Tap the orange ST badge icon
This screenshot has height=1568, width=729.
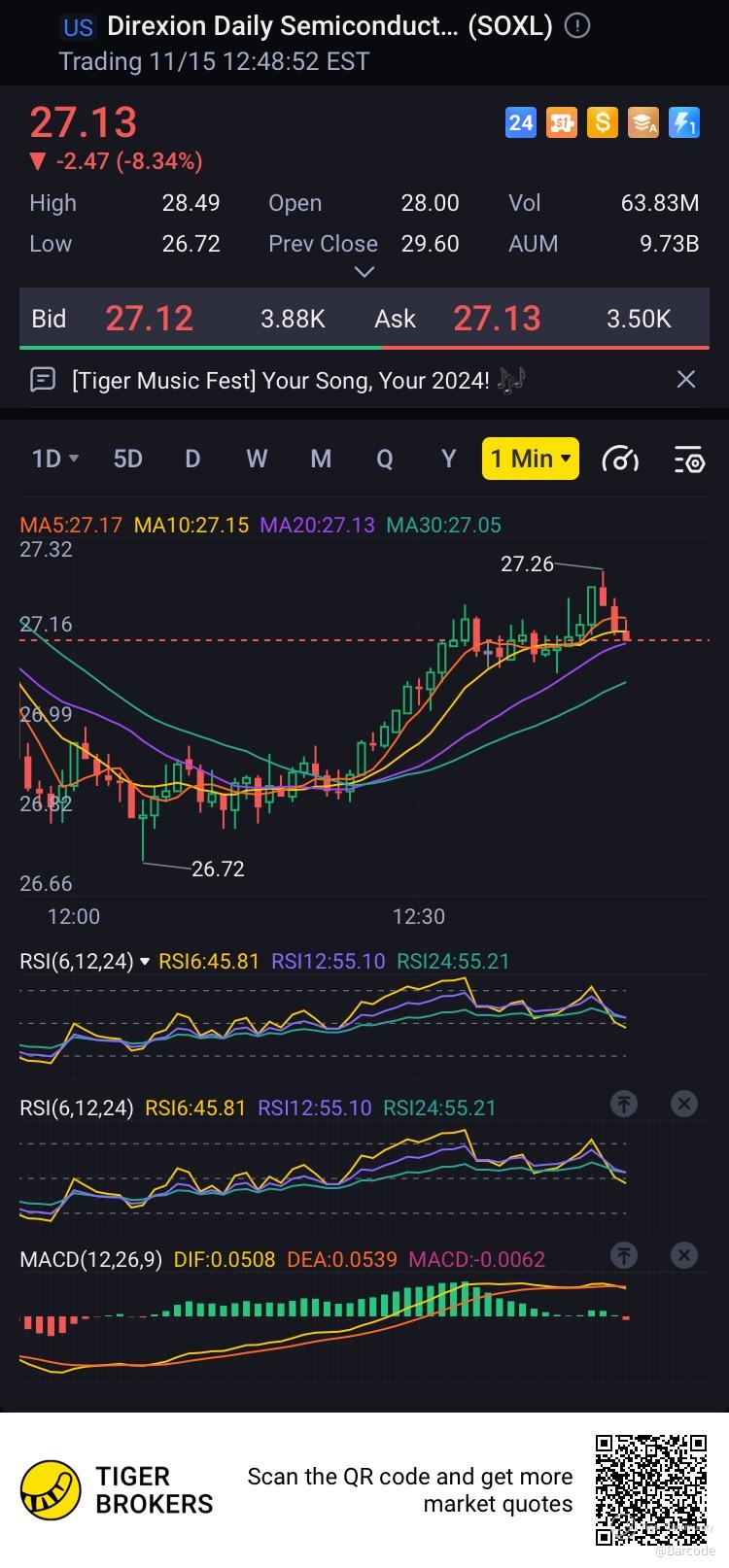(562, 122)
